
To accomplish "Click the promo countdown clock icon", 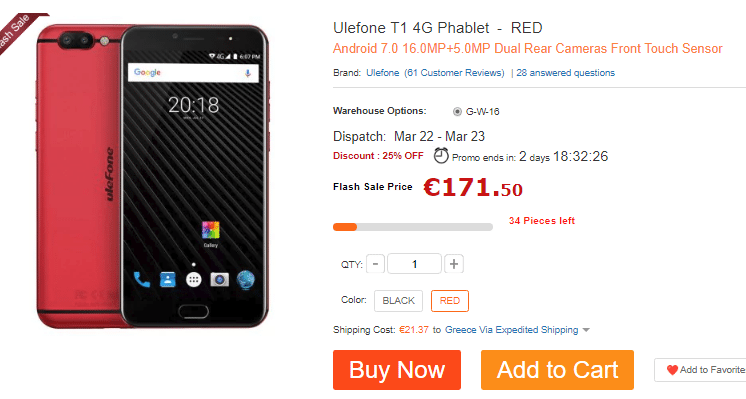I will pyautogui.click(x=441, y=156).
